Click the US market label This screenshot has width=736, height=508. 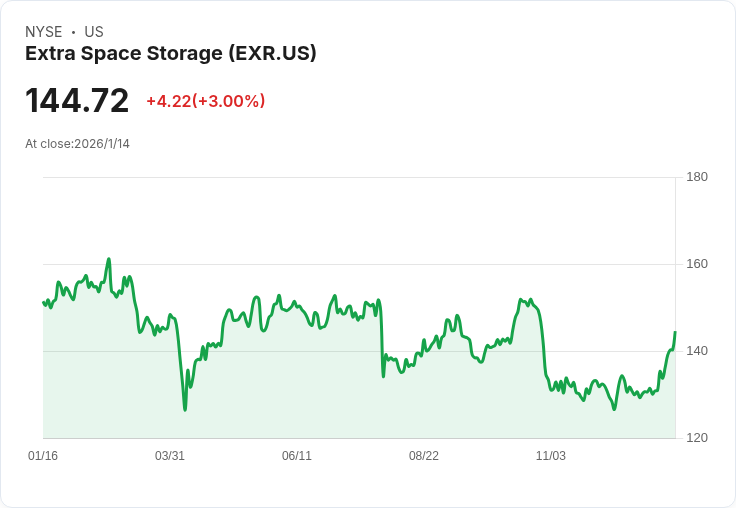pyautogui.click(x=94, y=32)
